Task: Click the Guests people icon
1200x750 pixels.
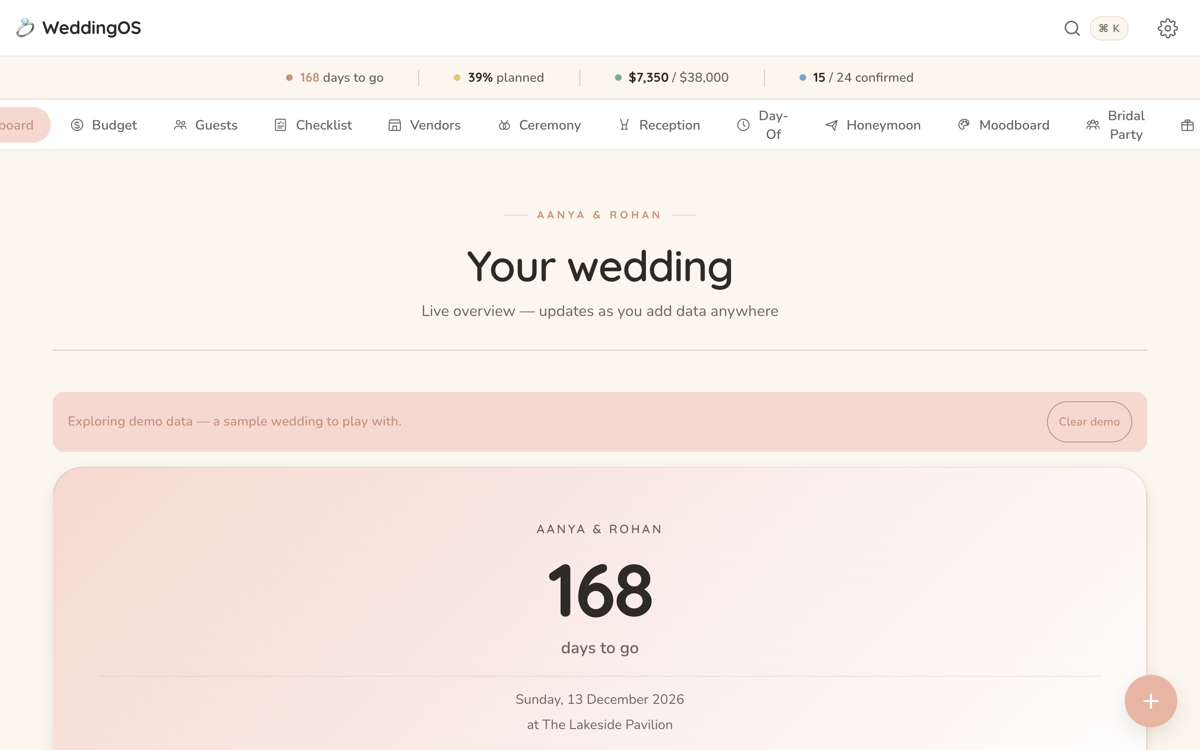Action: point(180,125)
